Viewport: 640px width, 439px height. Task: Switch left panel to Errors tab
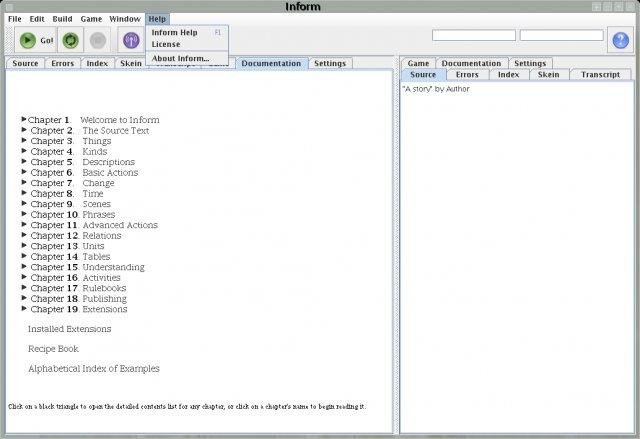(x=62, y=63)
